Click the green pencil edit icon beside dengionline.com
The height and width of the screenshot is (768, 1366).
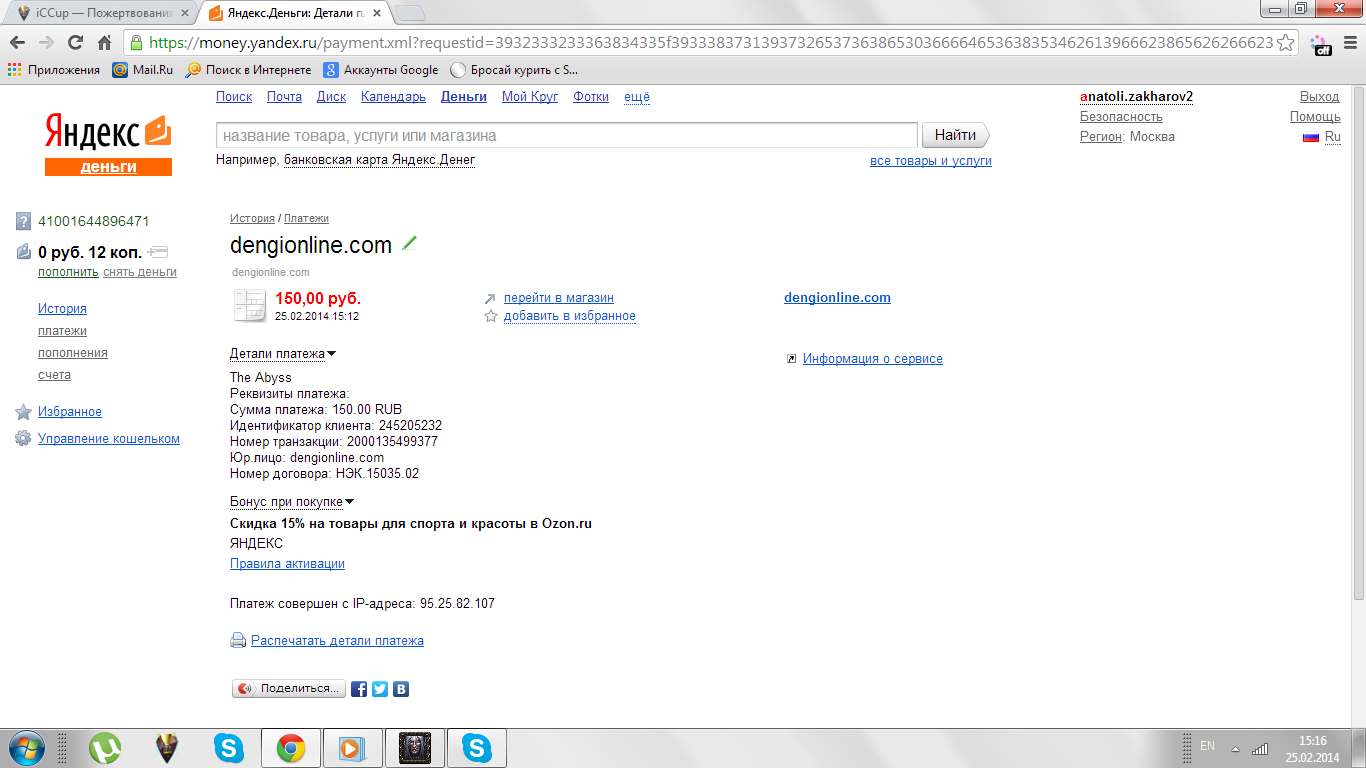tap(408, 243)
